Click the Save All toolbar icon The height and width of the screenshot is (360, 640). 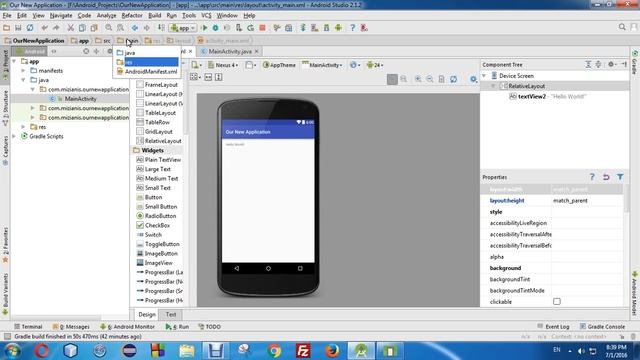click(x=18, y=28)
